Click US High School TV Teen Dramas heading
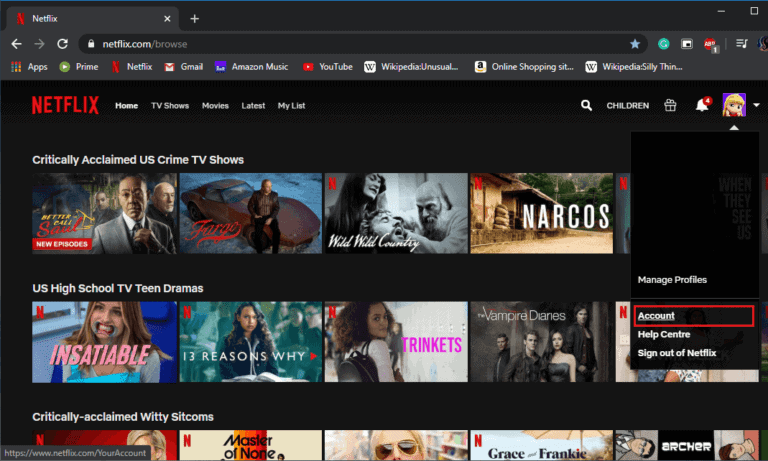 (x=118, y=289)
